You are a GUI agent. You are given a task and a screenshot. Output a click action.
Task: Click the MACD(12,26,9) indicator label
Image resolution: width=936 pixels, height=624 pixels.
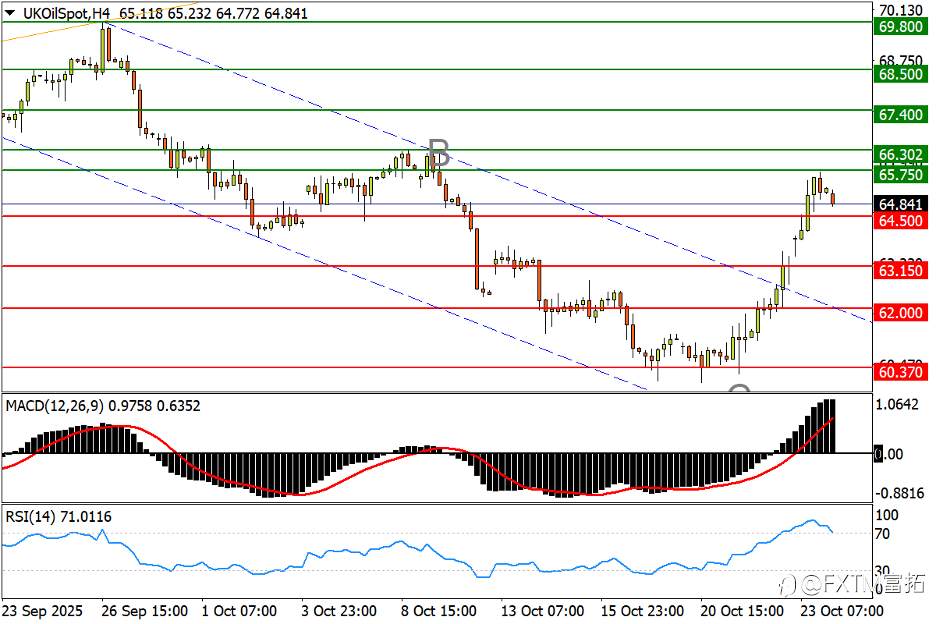click(x=54, y=406)
